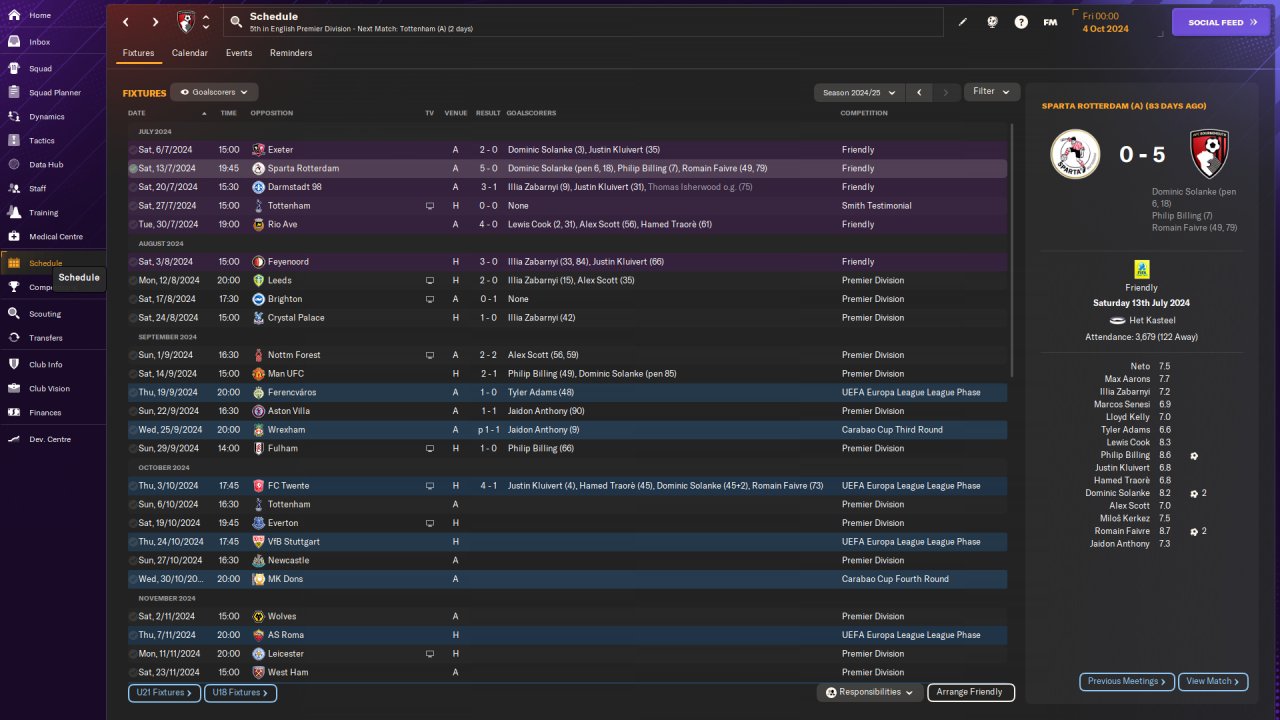
Task: Open the help question mark icon
Action: pos(1021,22)
